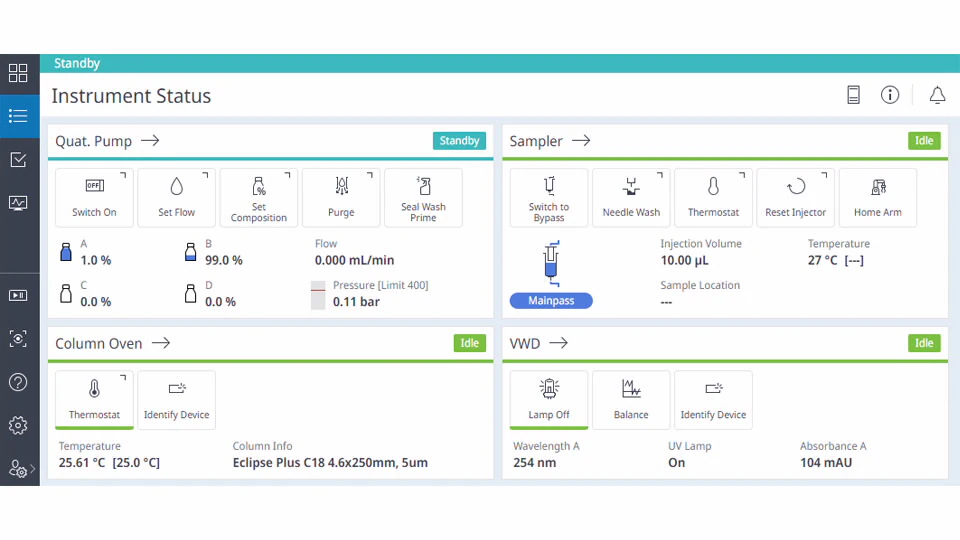Viewport: 960px width, 540px height.
Task: Click the pressure level indicator bar
Action: click(x=318, y=295)
